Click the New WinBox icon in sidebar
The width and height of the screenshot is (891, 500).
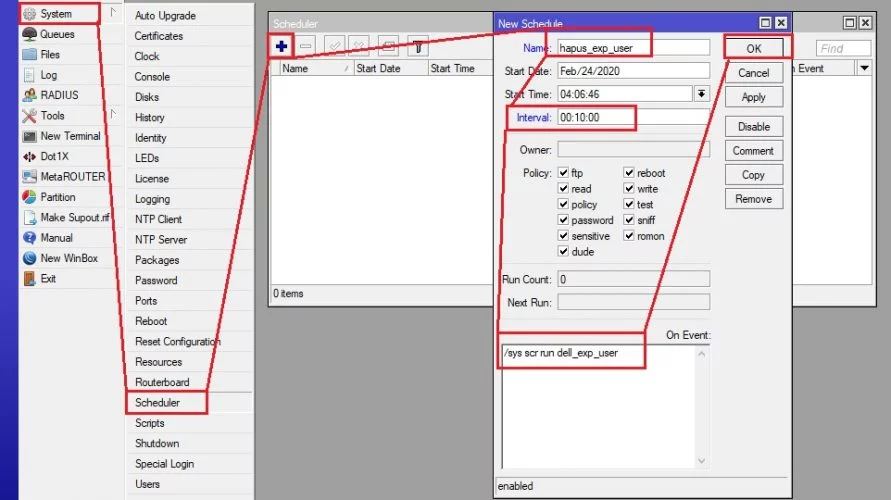click(30, 259)
